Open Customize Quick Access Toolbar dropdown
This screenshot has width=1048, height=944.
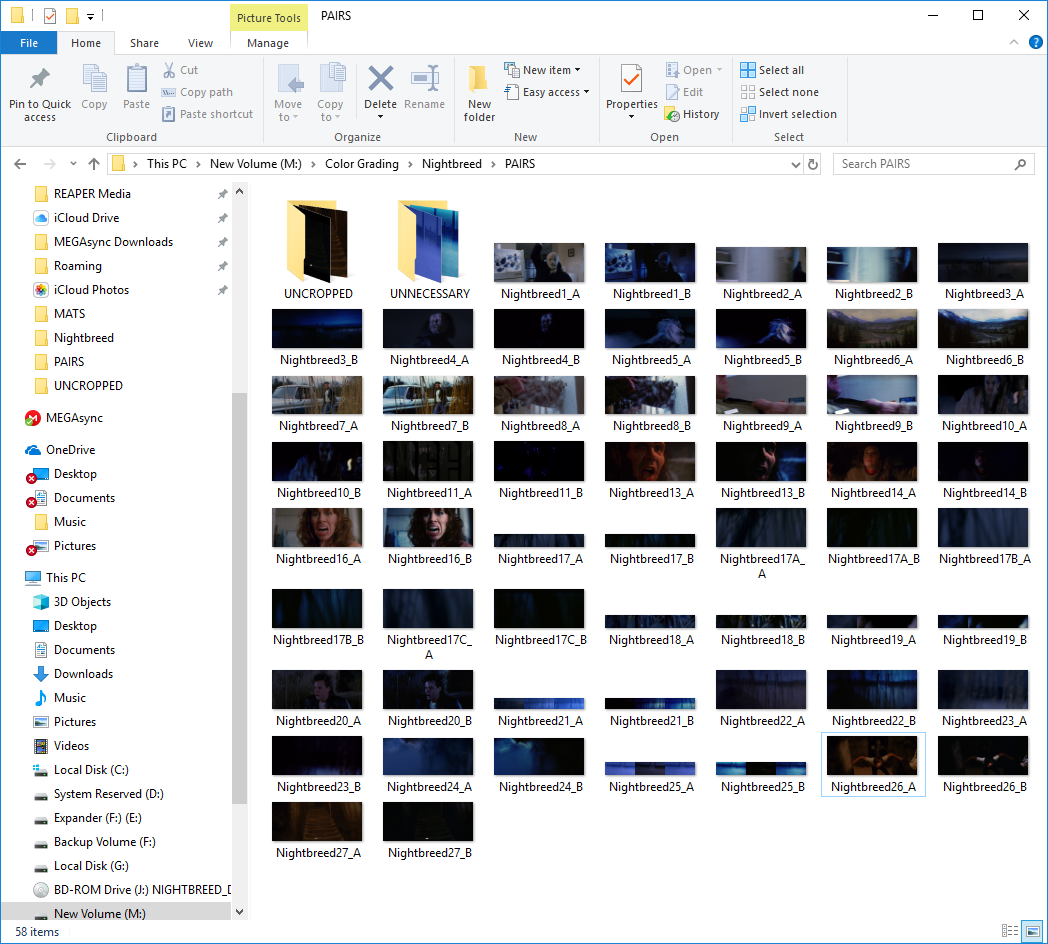(x=90, y=16)
